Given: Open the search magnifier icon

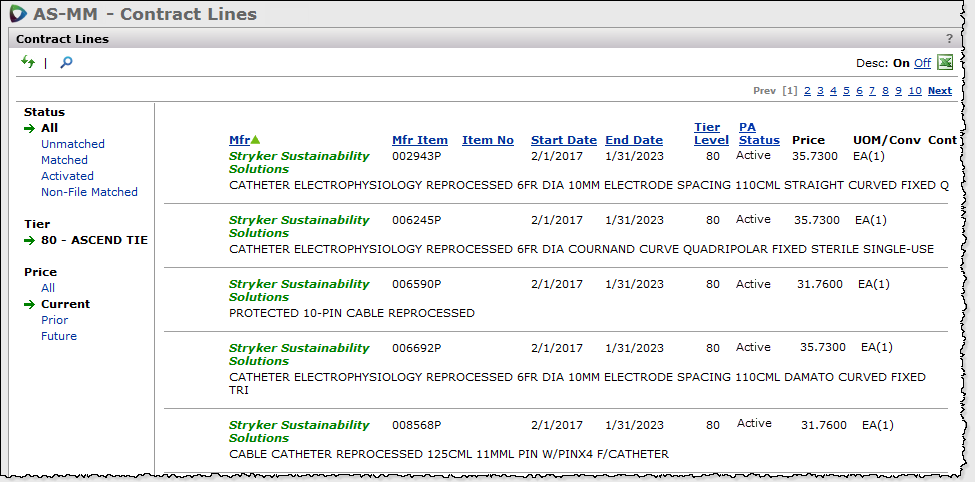Looking at the screenshot, I should 67,63.
